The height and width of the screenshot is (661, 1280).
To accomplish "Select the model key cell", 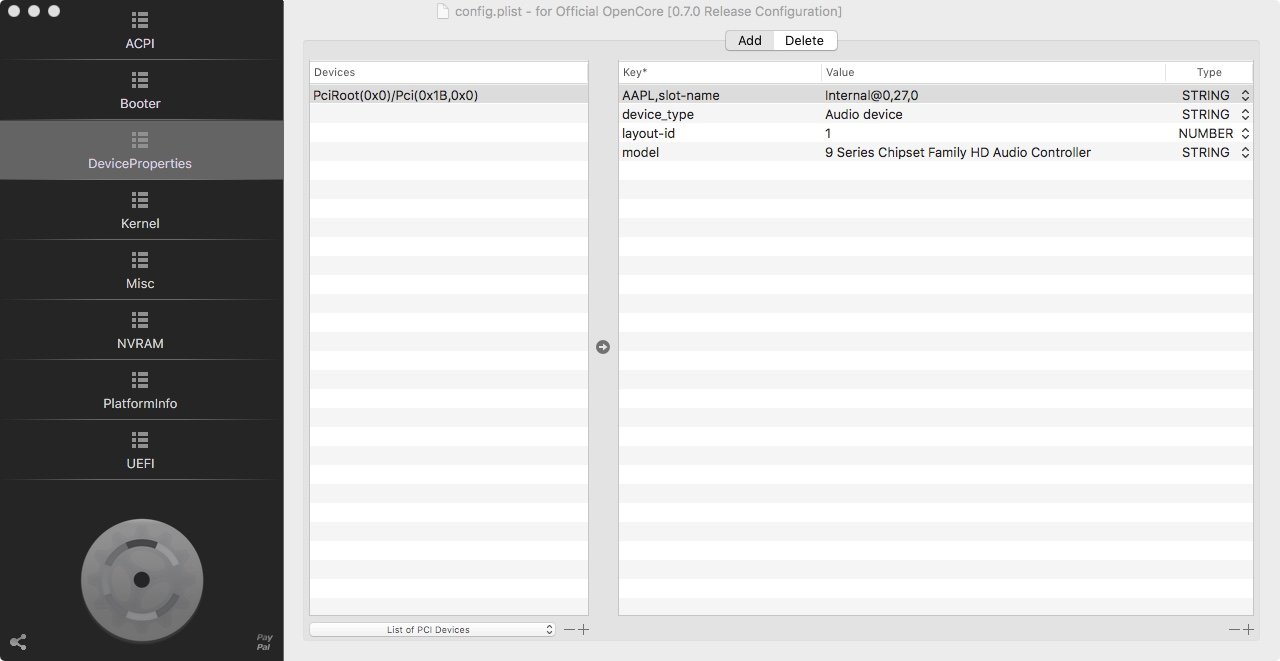I will coord(720,152).
